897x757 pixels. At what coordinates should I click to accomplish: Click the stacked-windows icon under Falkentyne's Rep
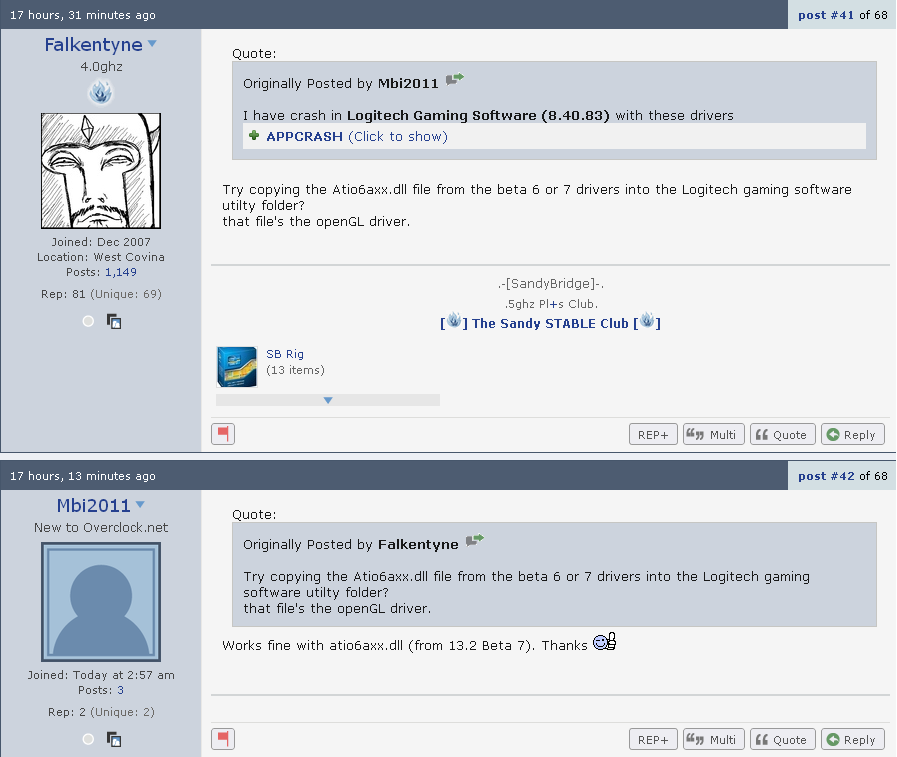(x=114, y=322)
